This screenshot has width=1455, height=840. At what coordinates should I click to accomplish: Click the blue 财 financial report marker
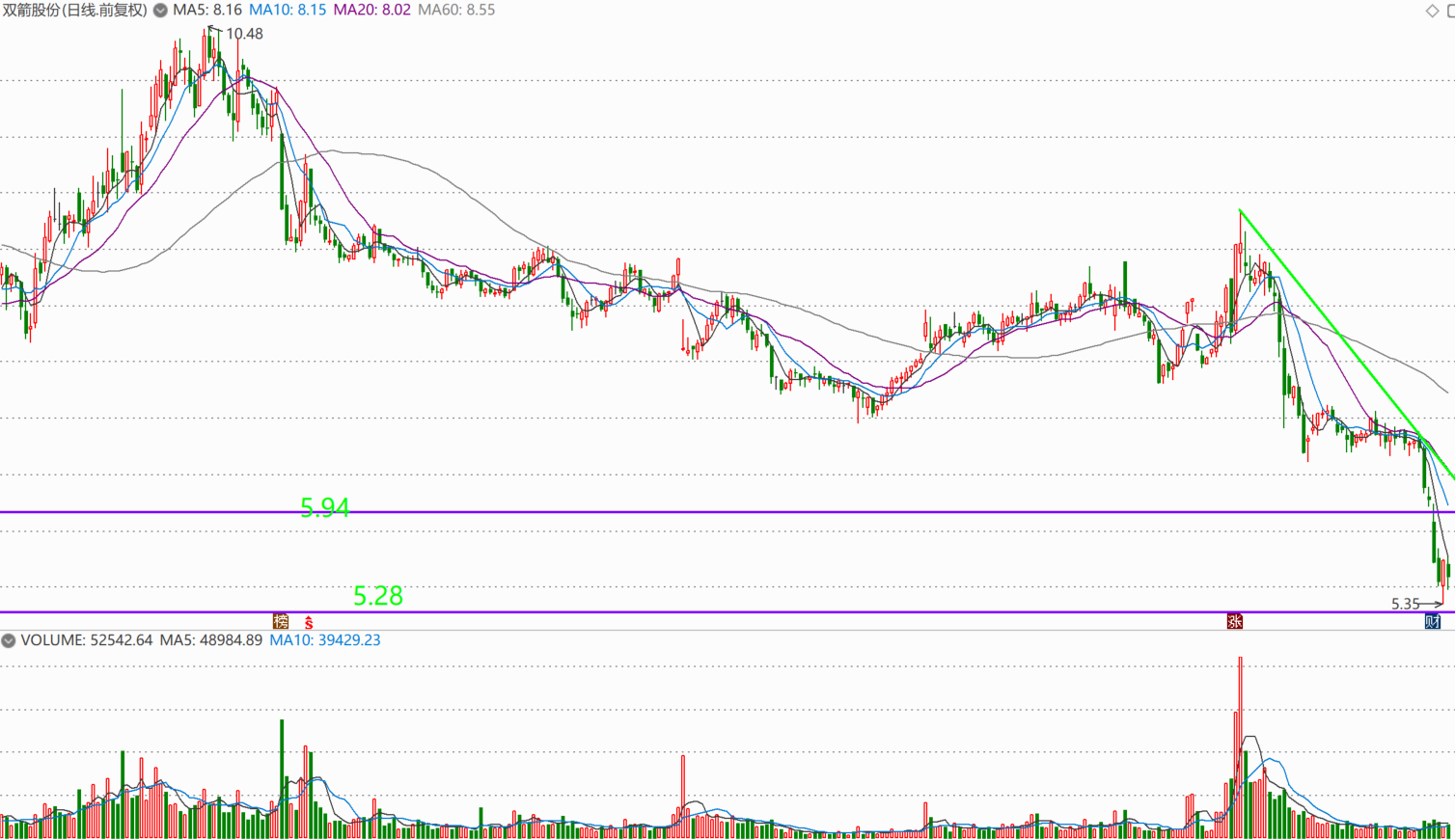click(1433, 621)
